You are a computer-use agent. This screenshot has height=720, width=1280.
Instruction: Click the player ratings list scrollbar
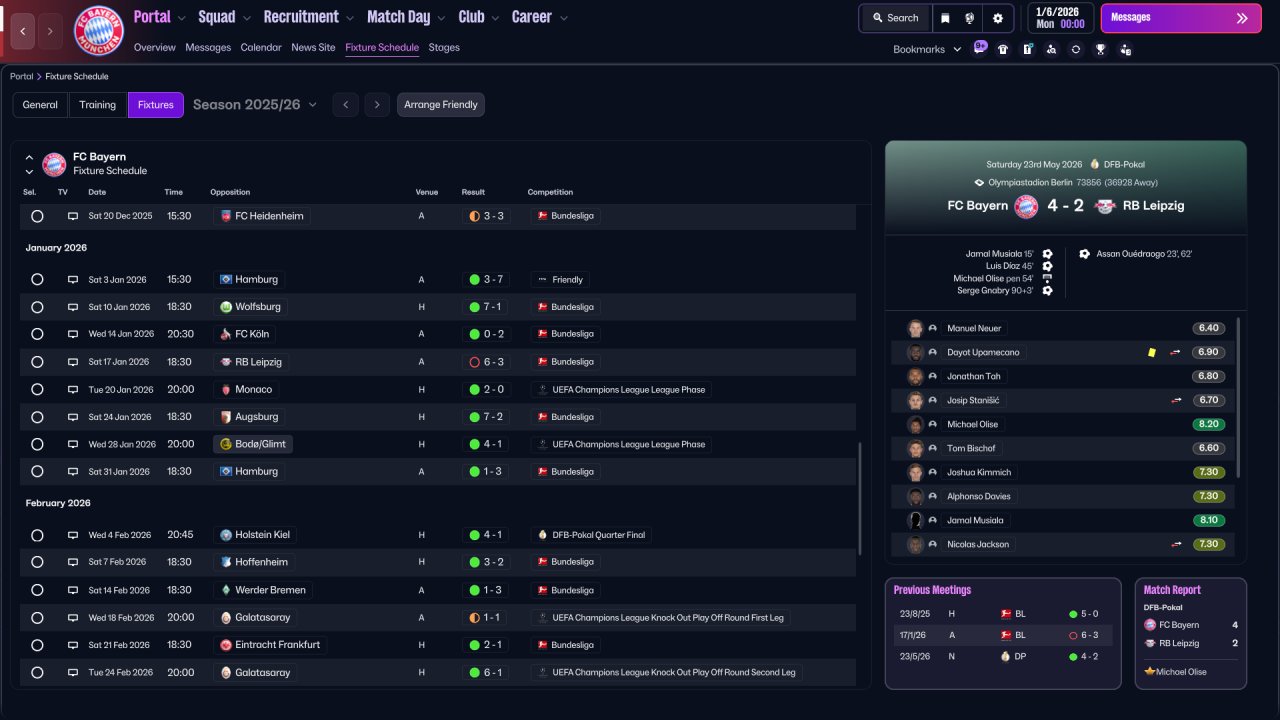tap(1238, 397)
